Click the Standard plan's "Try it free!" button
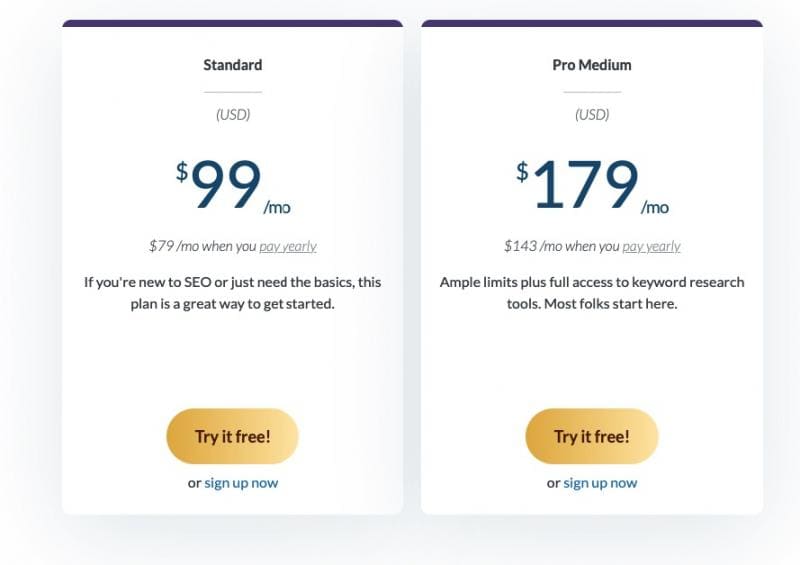800x565 pixels. [x=232, y=436]
